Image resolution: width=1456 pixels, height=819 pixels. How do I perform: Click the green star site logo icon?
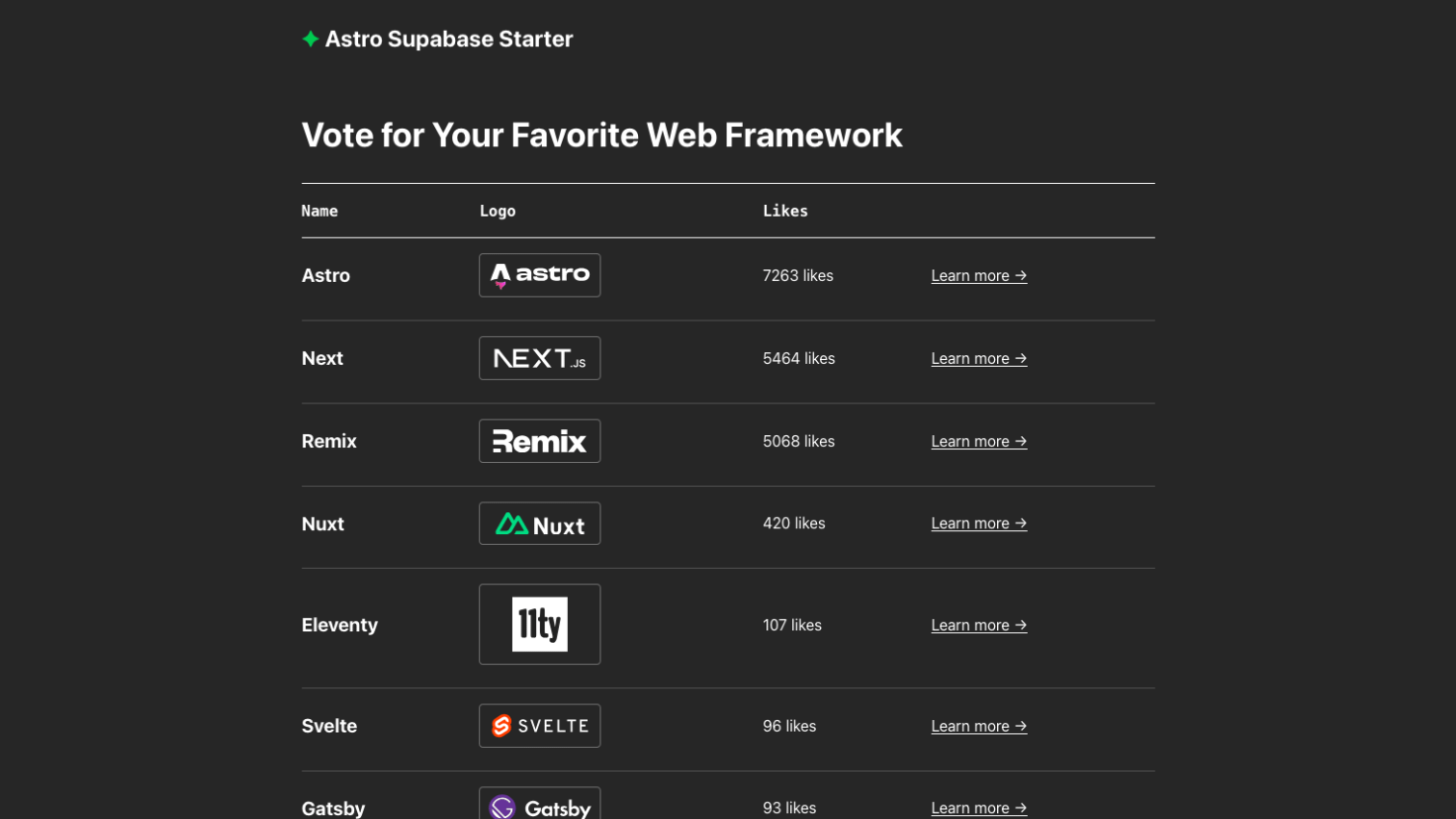click(311, 40)
